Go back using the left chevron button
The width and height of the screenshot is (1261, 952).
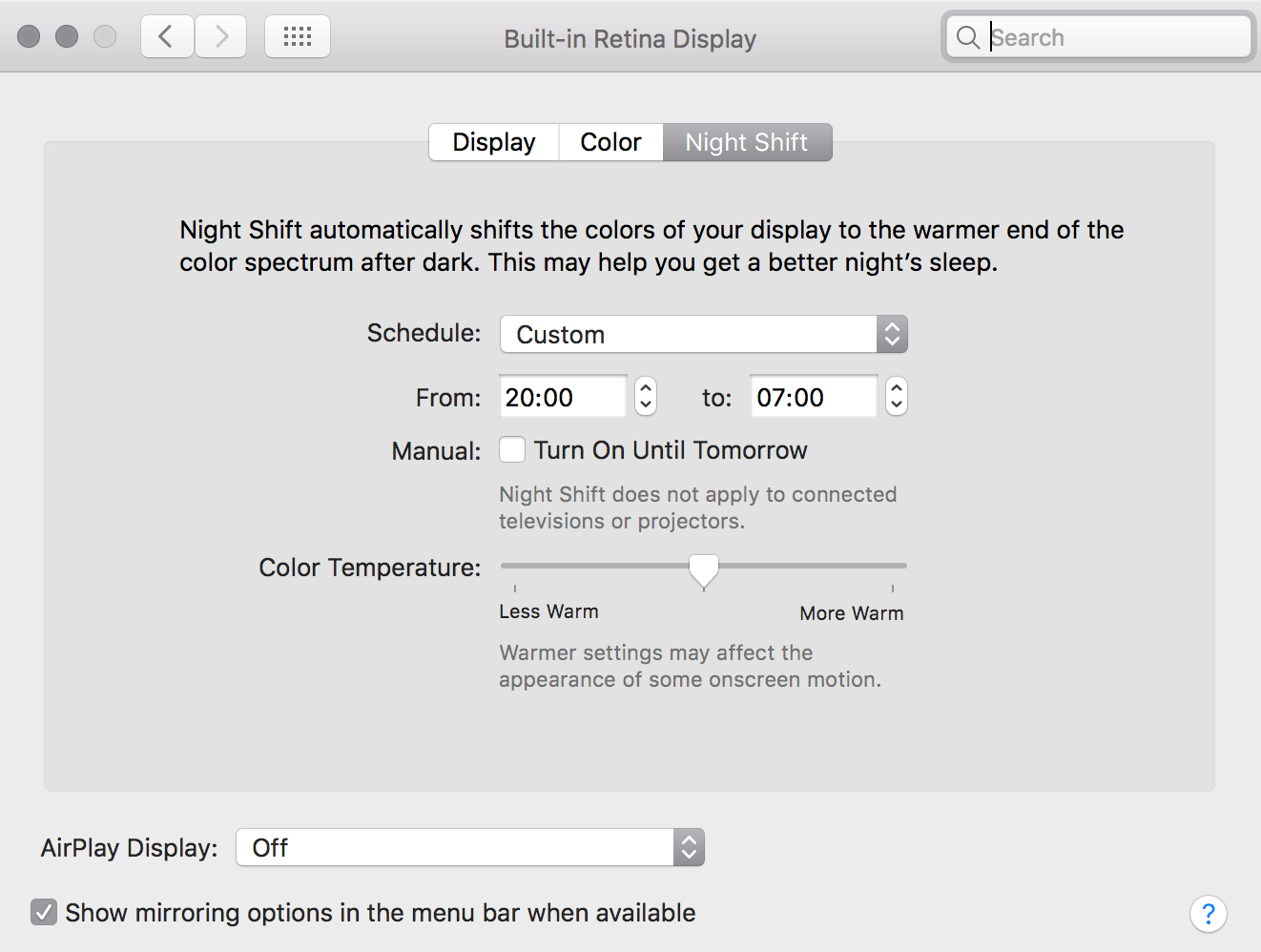point(168,37)
